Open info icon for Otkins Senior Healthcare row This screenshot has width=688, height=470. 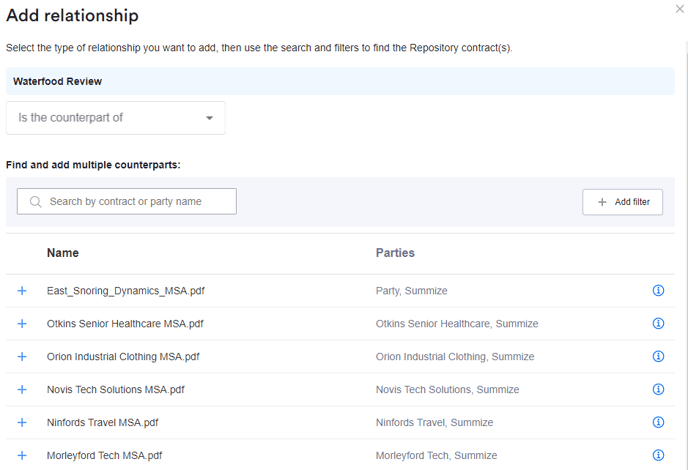[658, 324]
